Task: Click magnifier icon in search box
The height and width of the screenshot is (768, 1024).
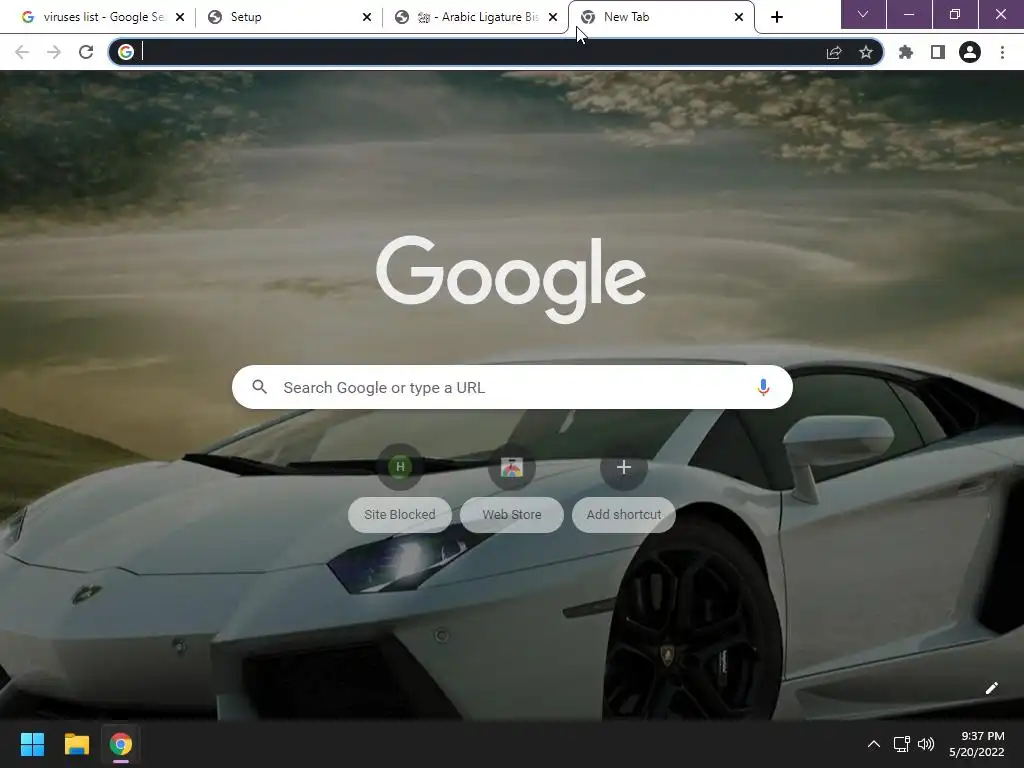Action: pyautogui.click(x=259, y=387)
